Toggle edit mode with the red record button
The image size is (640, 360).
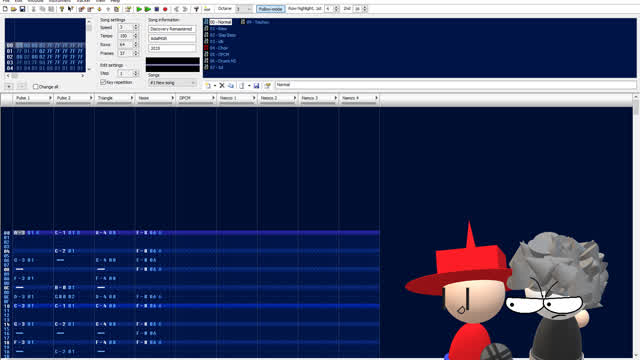coord(165,9)
